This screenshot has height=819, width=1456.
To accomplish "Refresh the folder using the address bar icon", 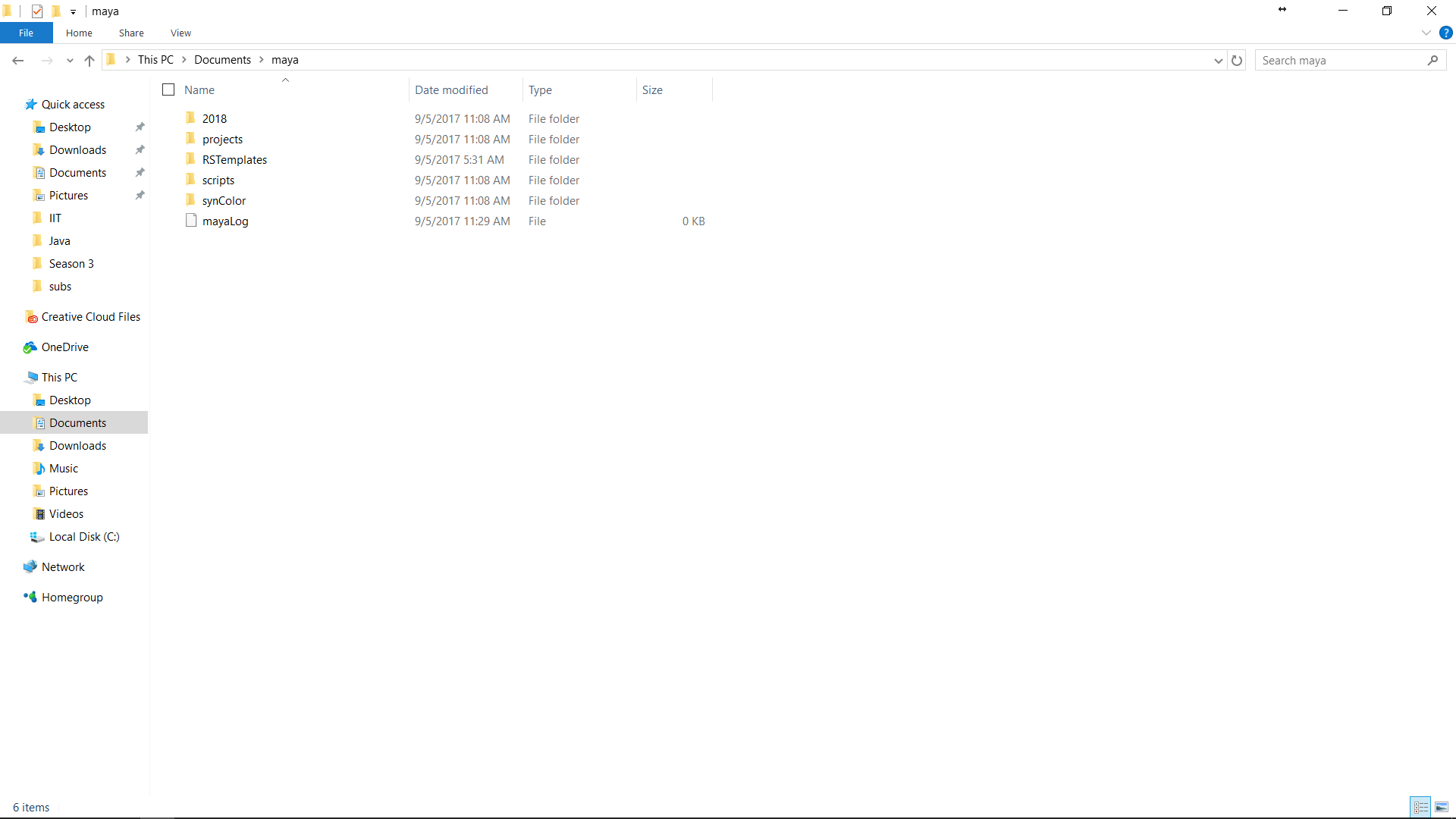I will click(x=1237, y=60).
